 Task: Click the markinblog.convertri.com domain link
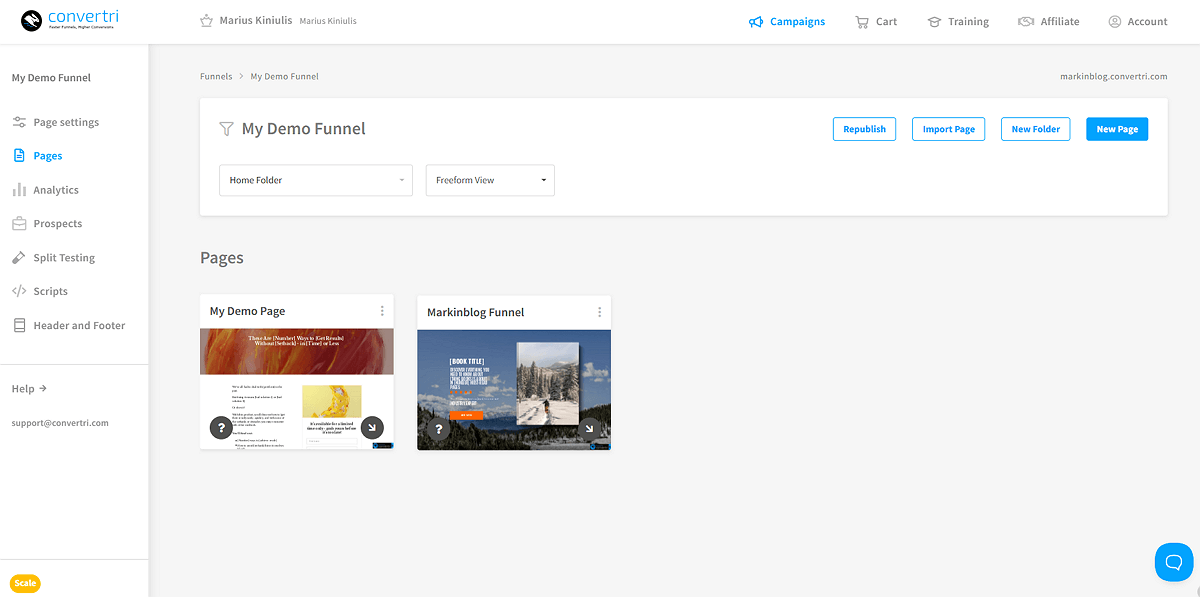pos(1114,76)
